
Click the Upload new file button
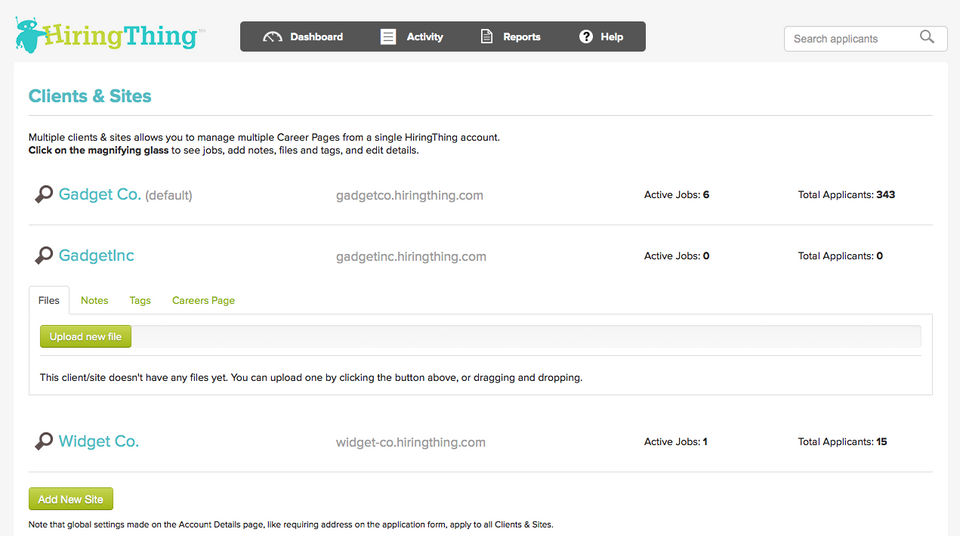(x=86, y=336)
